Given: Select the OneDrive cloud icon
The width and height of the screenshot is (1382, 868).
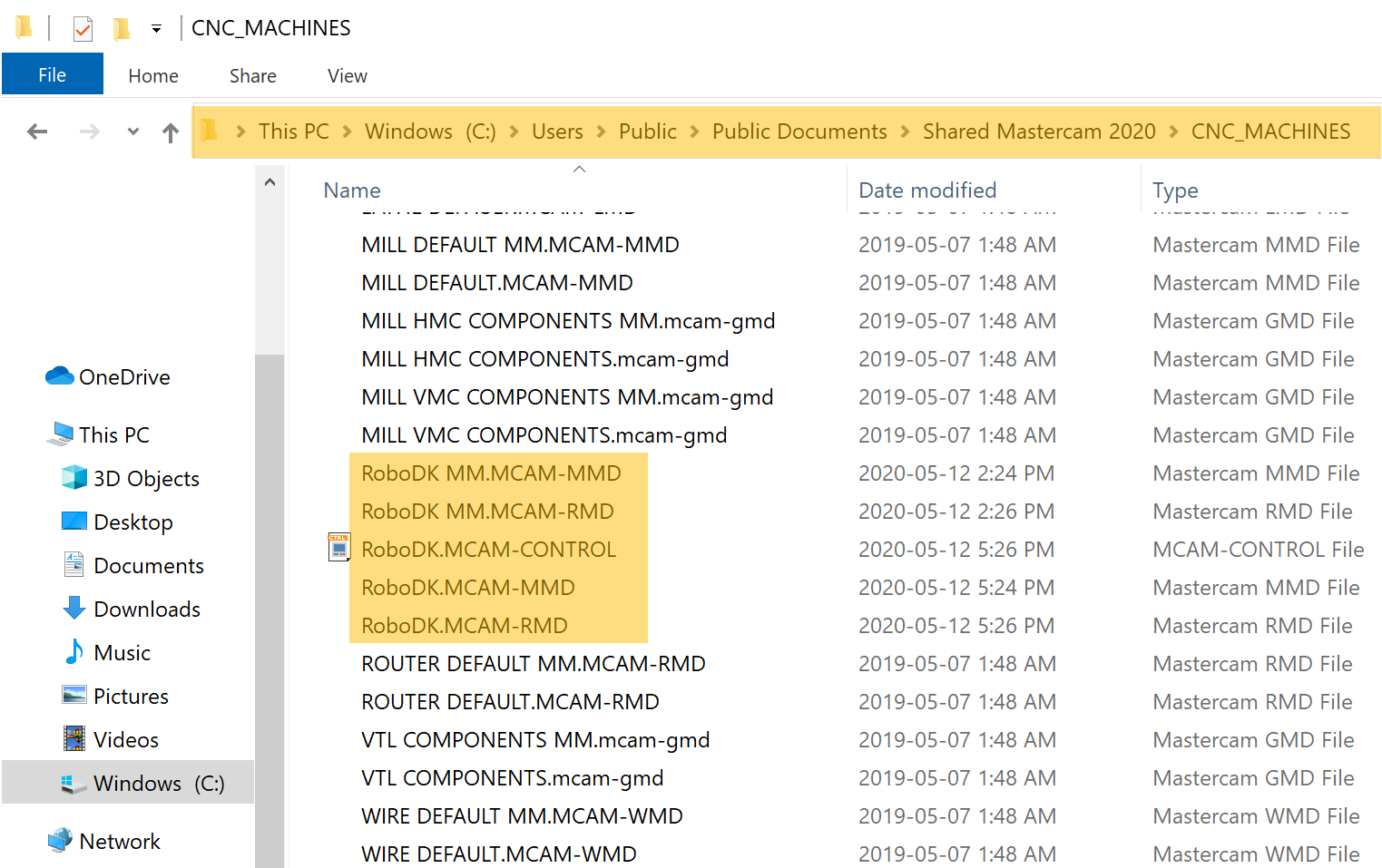Looking at the screenshot, I should point(60,376).
